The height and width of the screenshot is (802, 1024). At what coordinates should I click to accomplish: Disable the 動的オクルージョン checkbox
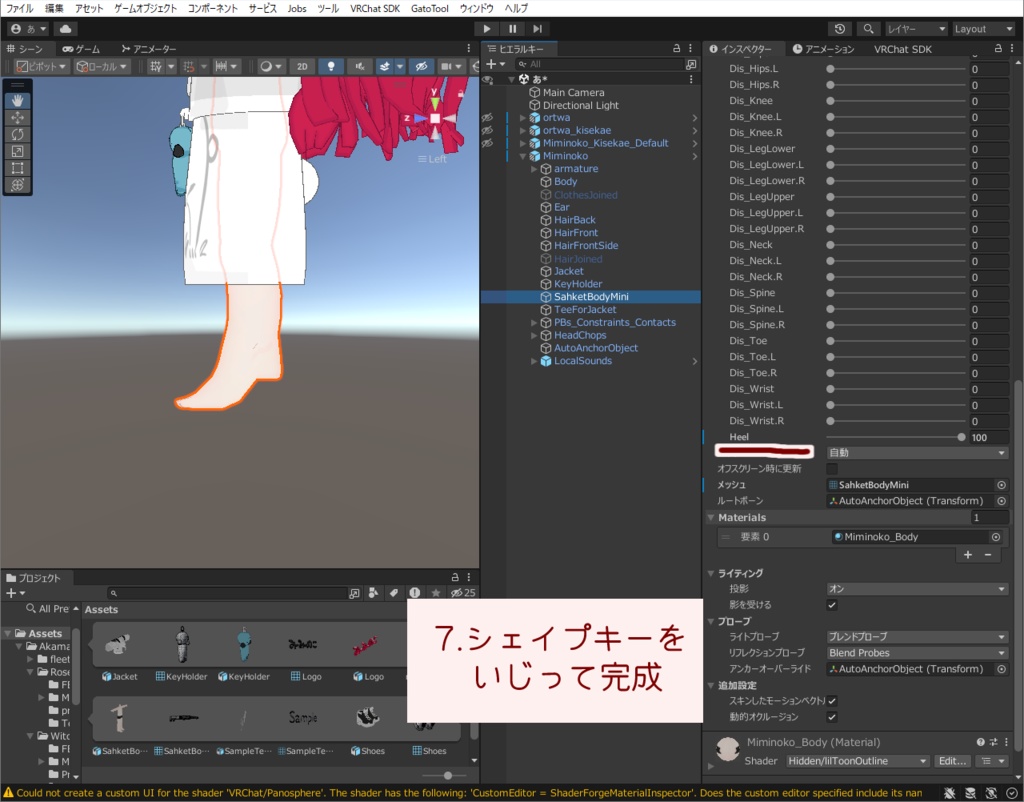(x=832, y=717)
